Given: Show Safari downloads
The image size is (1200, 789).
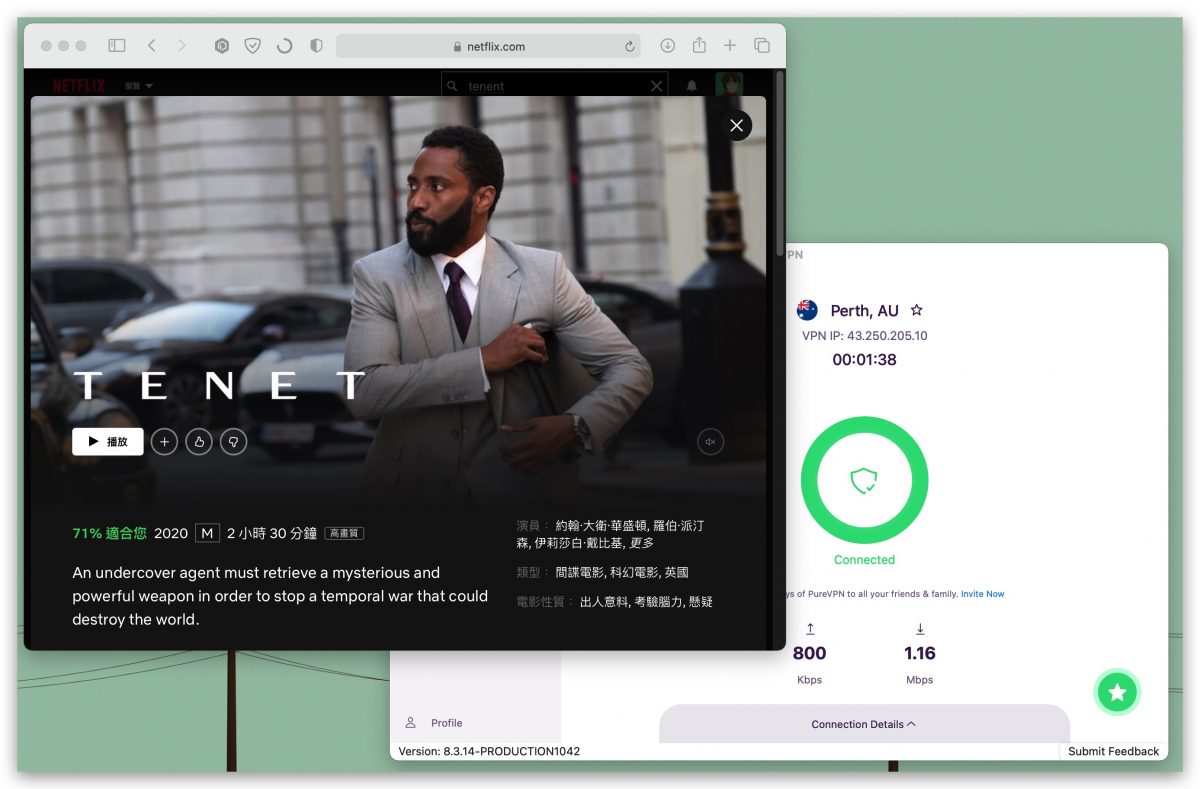Looking at the screenshot, I should click(x=667, y=46).
